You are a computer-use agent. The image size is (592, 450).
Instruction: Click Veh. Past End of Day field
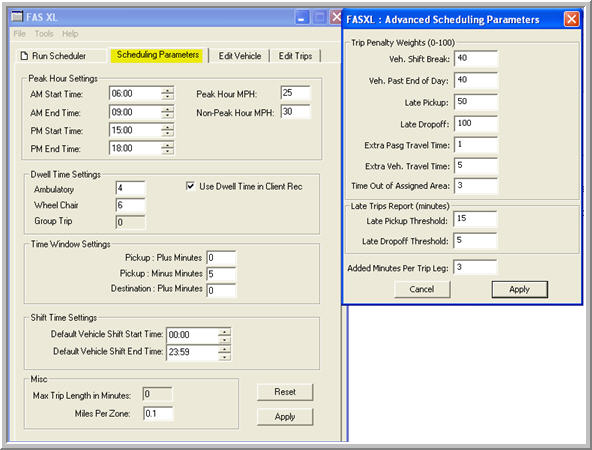click(x=476, y=80)
